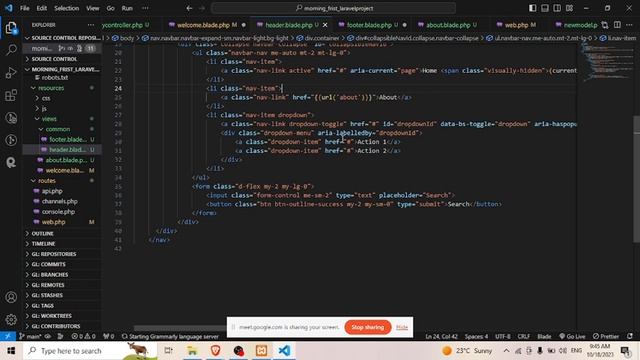Open the Explorer view in activity bar
Image resolution: width=640 pixels, height=360 pixels.
point(11,28)
